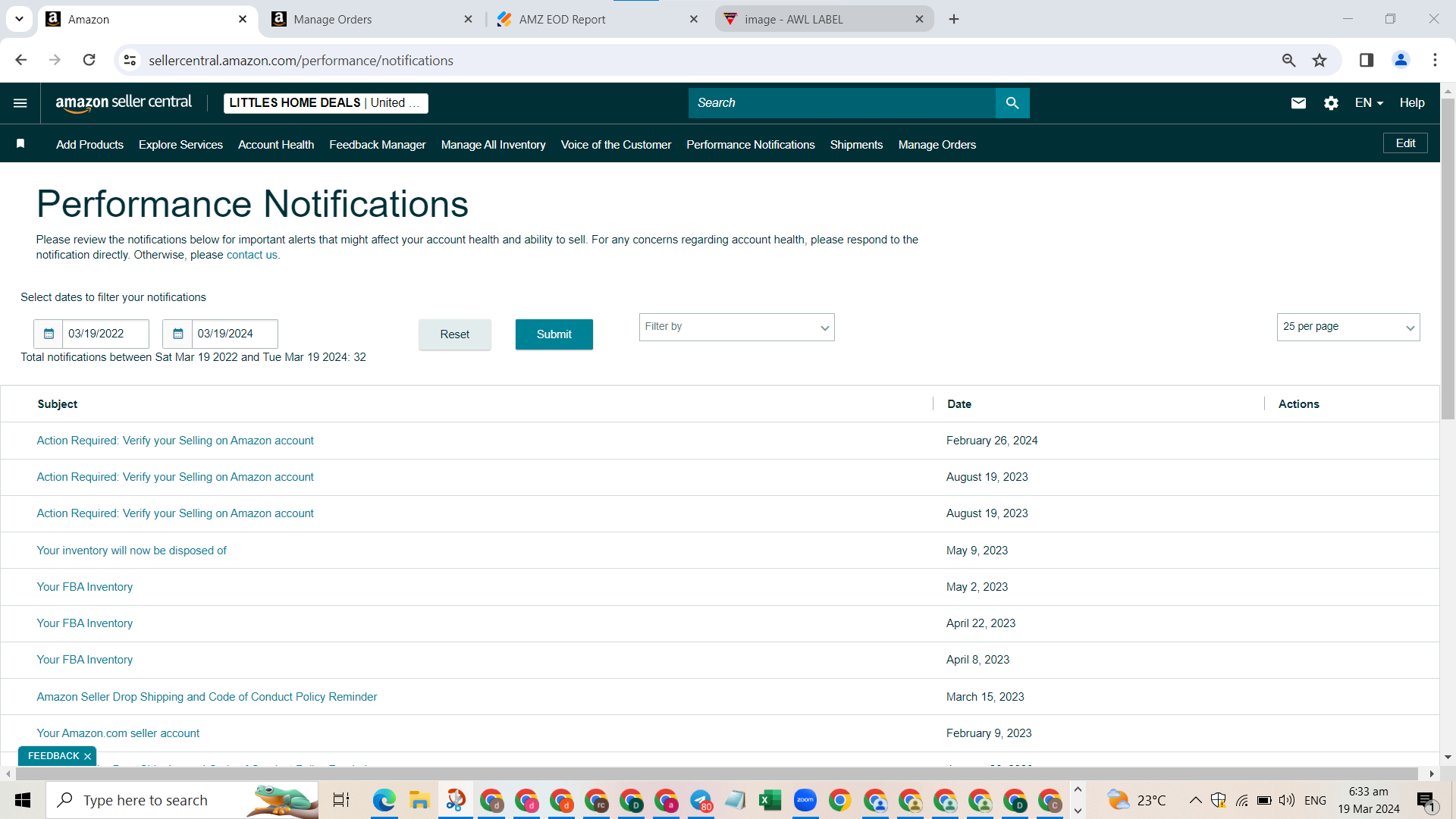Open Excel from the taskbar

pos(770,800)
